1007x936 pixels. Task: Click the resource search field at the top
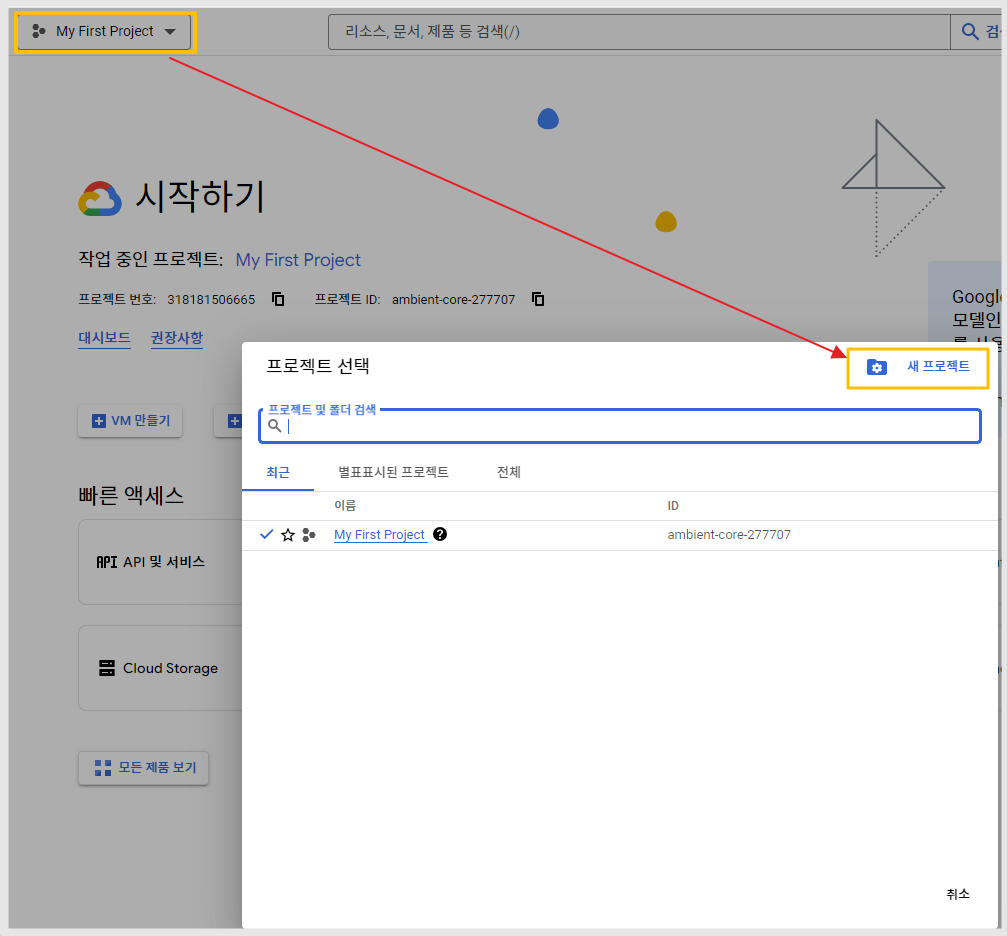pos(639,31)
